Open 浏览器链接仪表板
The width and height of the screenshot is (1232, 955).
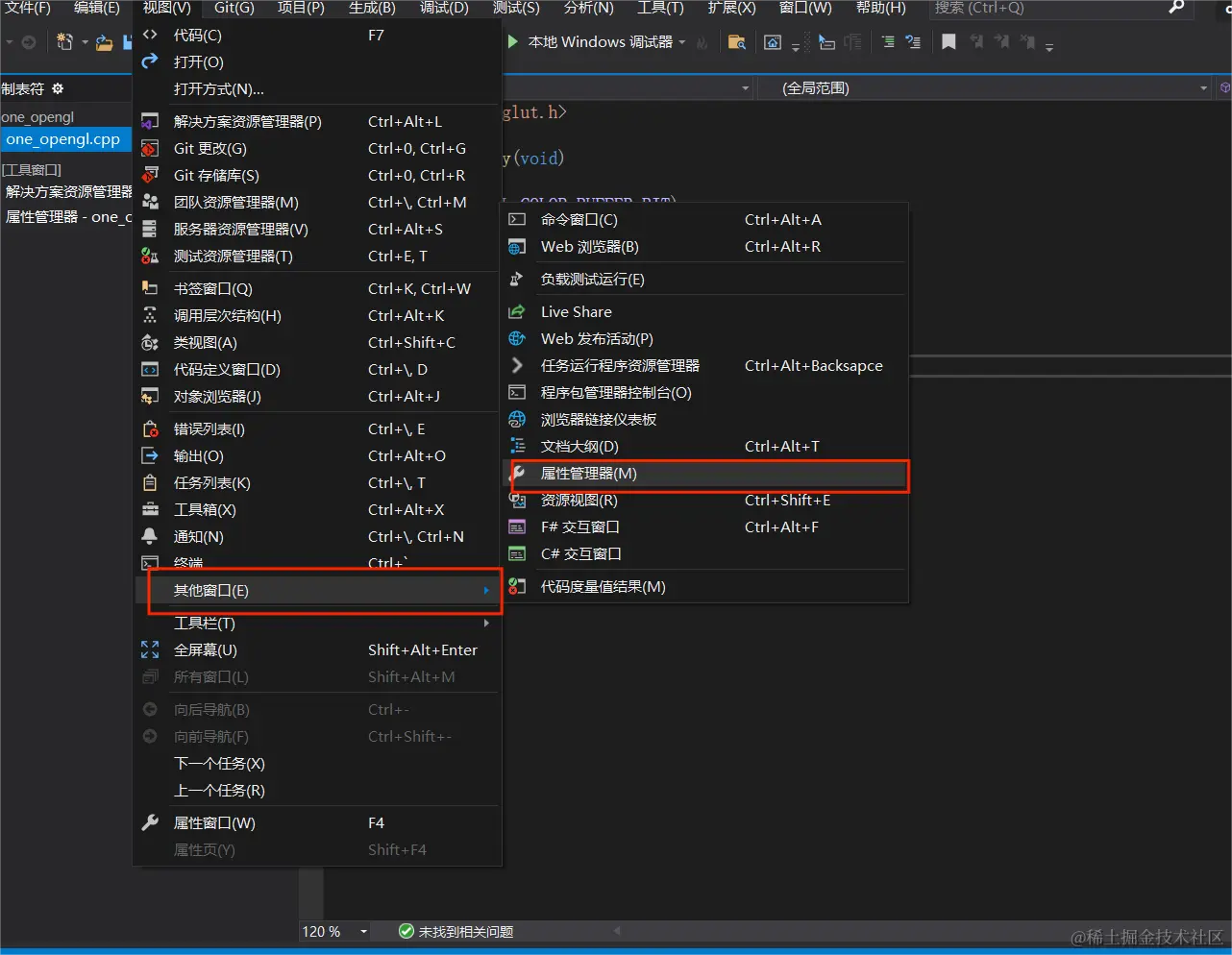click(706, 420)
